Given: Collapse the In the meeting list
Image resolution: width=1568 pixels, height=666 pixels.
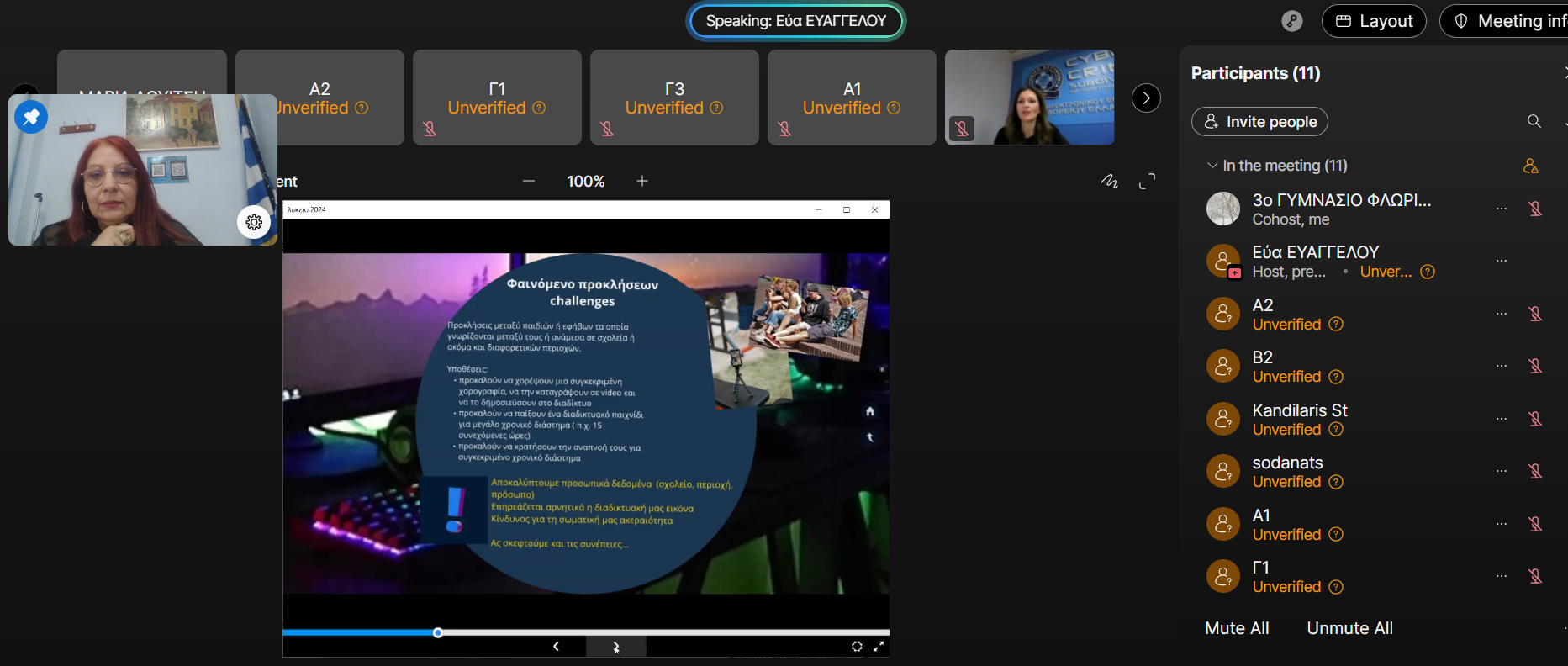Looking at the screenshot, I should coord(1212,166).
